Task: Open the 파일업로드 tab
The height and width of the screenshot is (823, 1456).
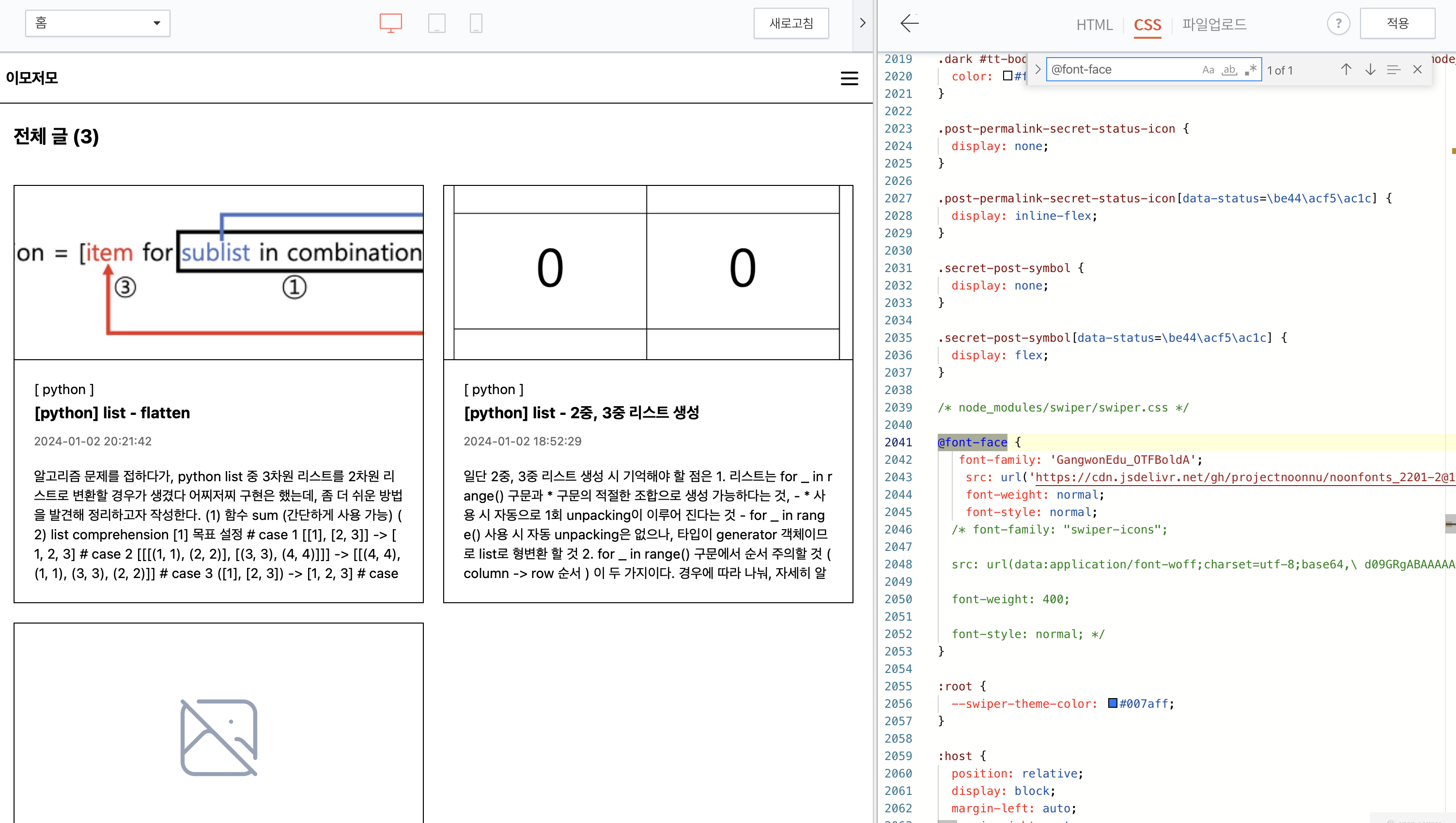Action: tap(1214, 24)
